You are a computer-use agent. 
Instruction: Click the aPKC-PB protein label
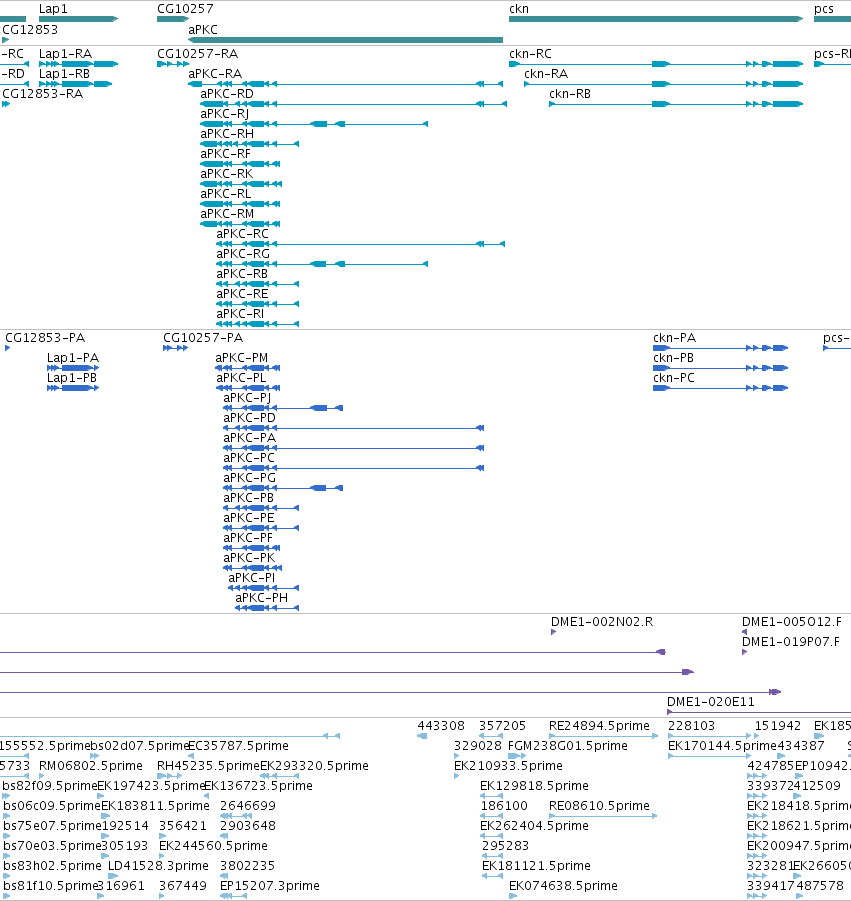248,497
